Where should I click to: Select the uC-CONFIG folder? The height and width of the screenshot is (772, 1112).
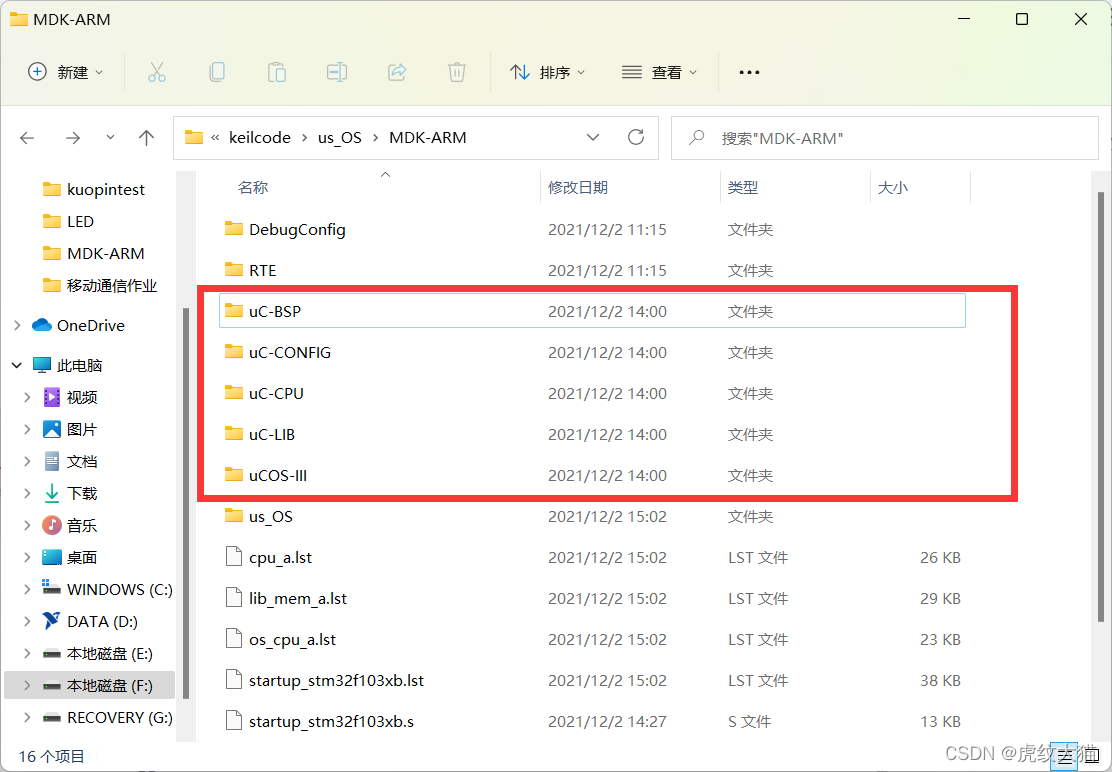click(592, 352)
